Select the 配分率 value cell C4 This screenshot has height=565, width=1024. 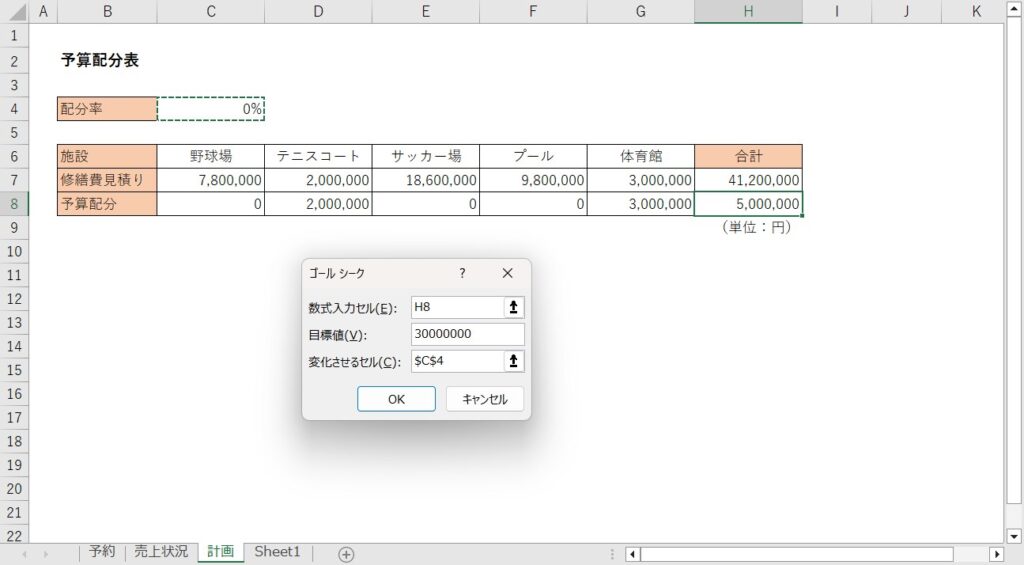[211, 109]
